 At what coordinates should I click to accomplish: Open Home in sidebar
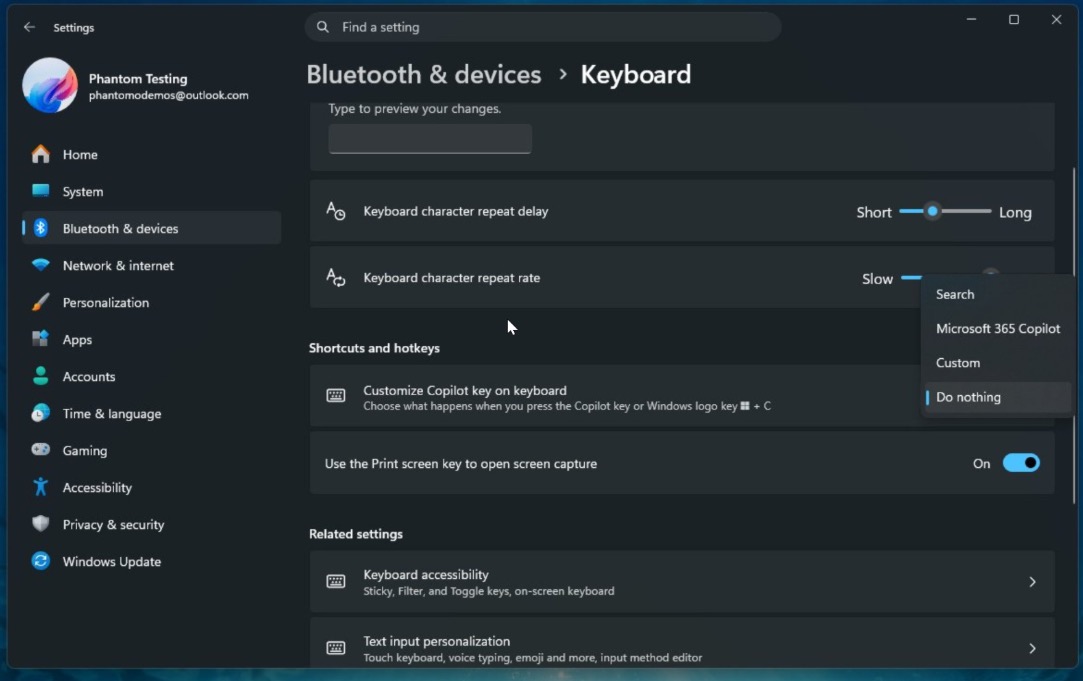(151, 154)
